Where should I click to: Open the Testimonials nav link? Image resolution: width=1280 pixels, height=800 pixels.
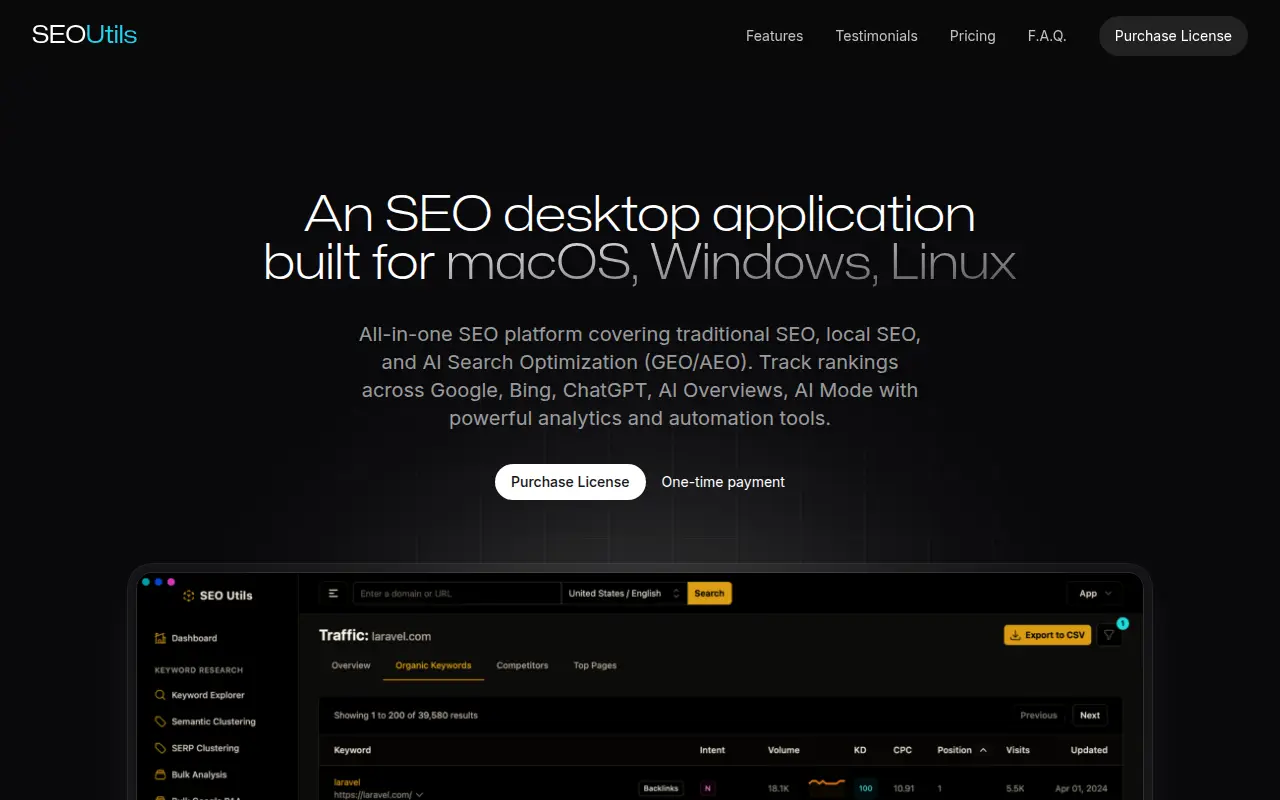tap(876, 36)
